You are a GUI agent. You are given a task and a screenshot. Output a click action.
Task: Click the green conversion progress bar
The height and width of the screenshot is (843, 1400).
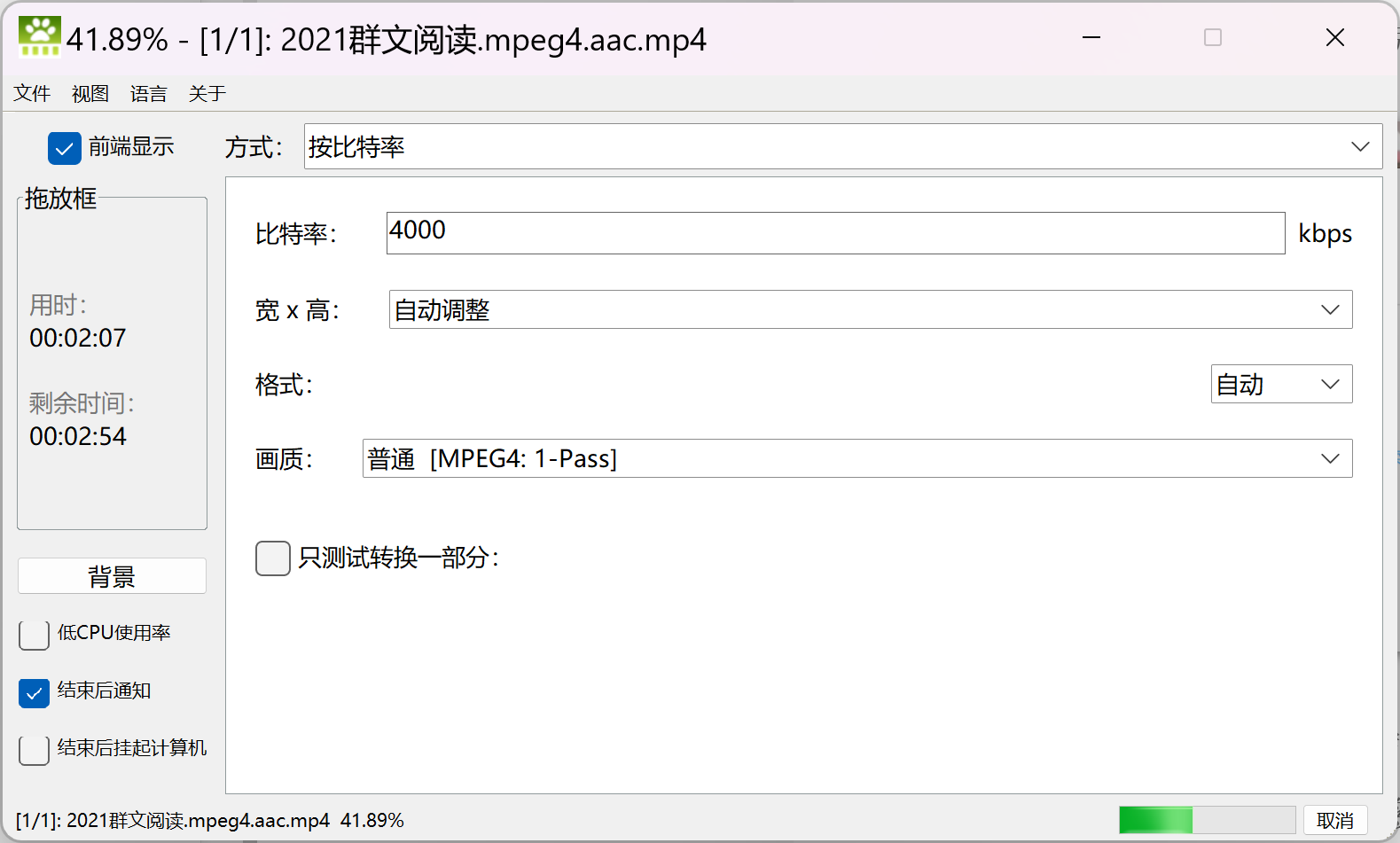[1206, 820]
